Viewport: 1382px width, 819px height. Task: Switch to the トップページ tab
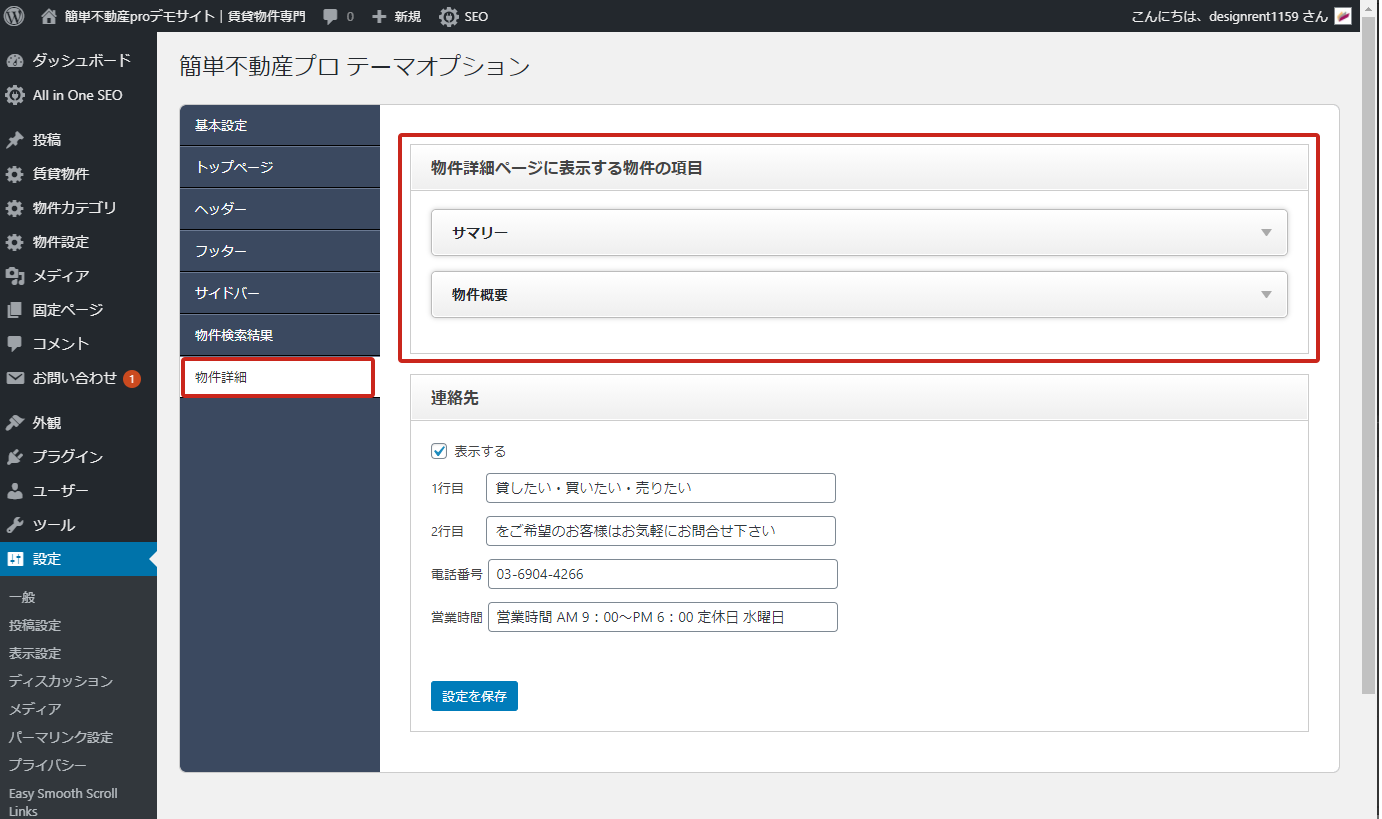click(x=280, y=167)
